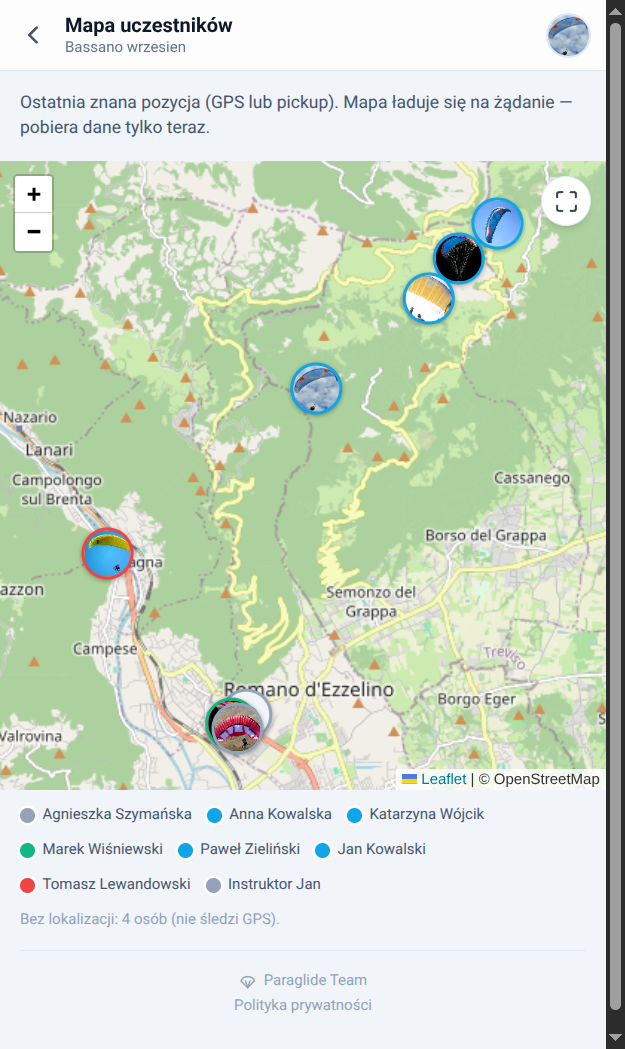The width and height of the screenshot is (625, 1049).
Task: Click the paraglider icon beside Paraglide Team
Action: pos(248,981)
